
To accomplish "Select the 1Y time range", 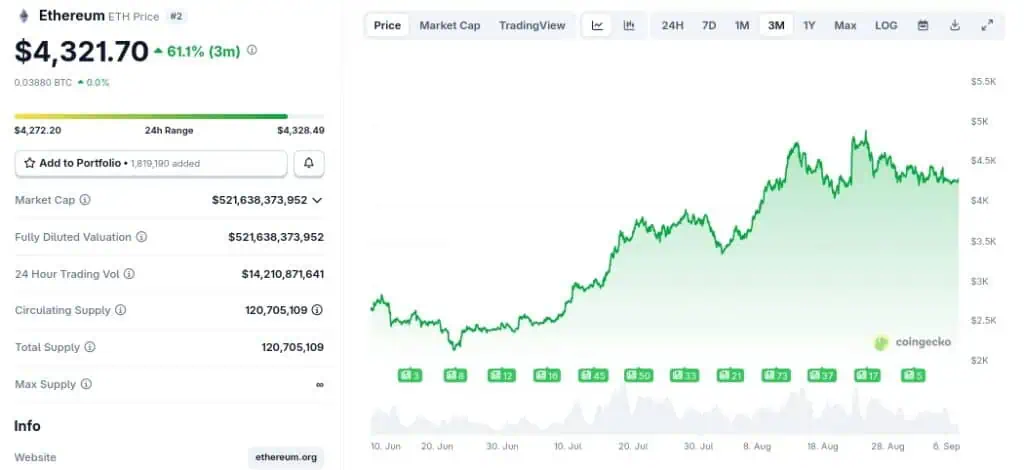I will pyautogui.click(x=809, y=25).
